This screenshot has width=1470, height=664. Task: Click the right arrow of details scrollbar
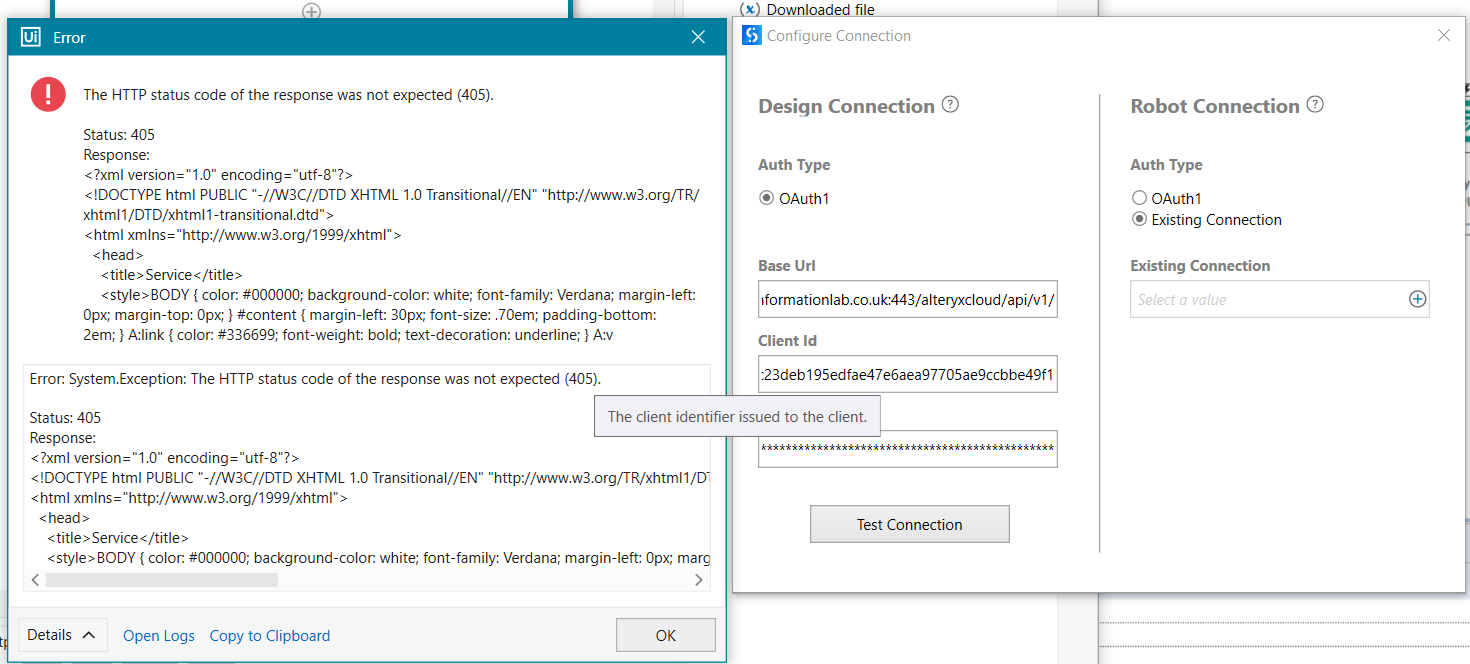tap(699, 580)
